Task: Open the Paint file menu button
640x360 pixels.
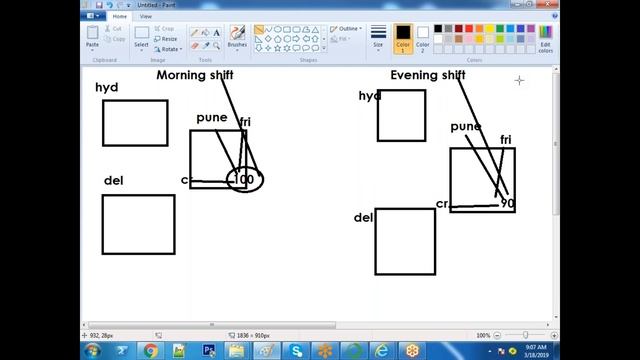Action: 93,16
